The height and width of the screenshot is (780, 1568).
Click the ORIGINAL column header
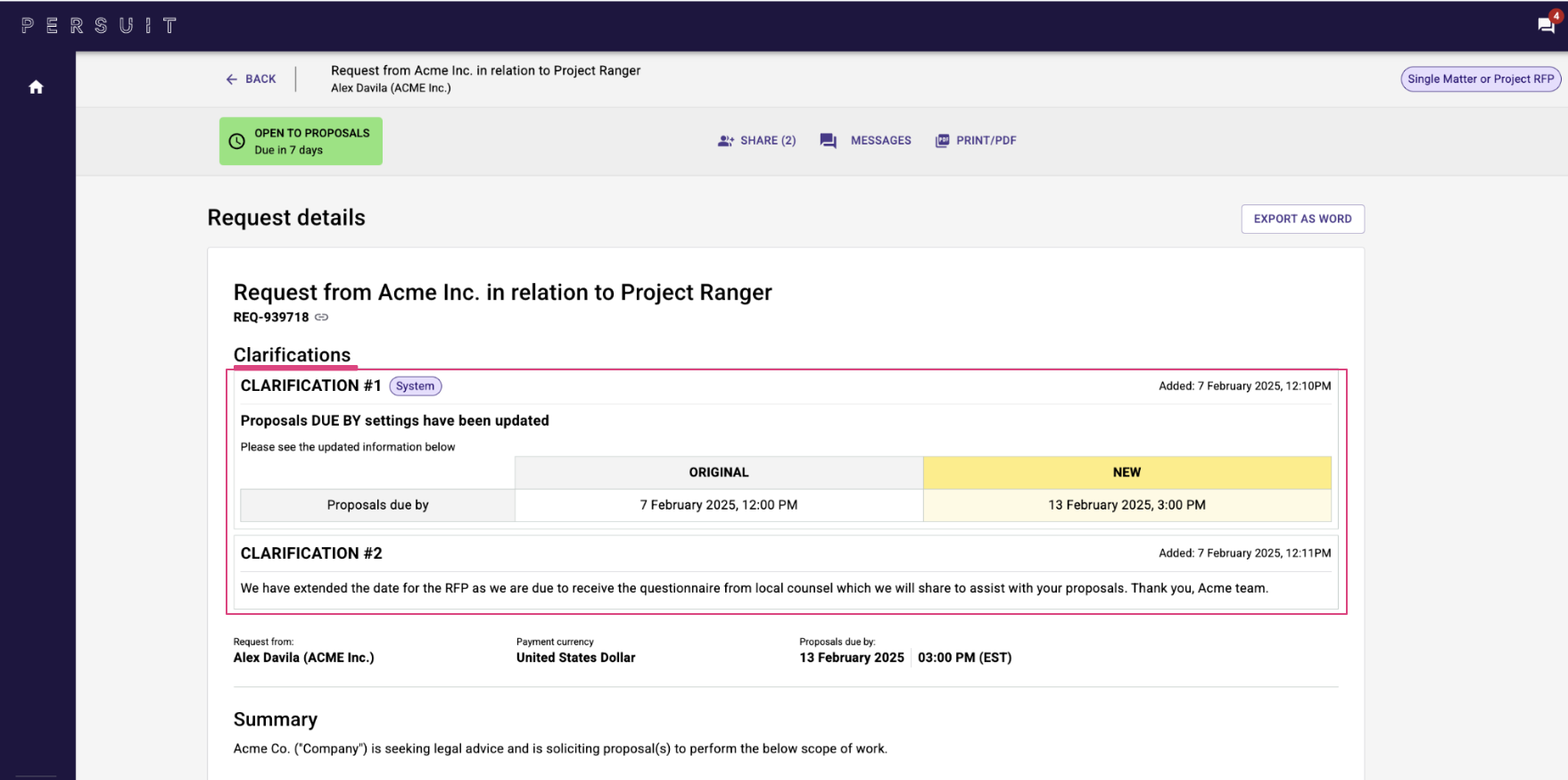pos(718,473)
